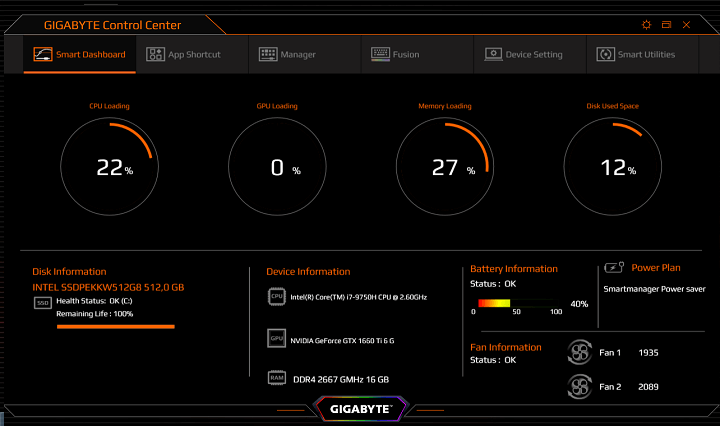Click the GPU Loading 0% gauge
This screenshot has height=426, width=720.
277,166
